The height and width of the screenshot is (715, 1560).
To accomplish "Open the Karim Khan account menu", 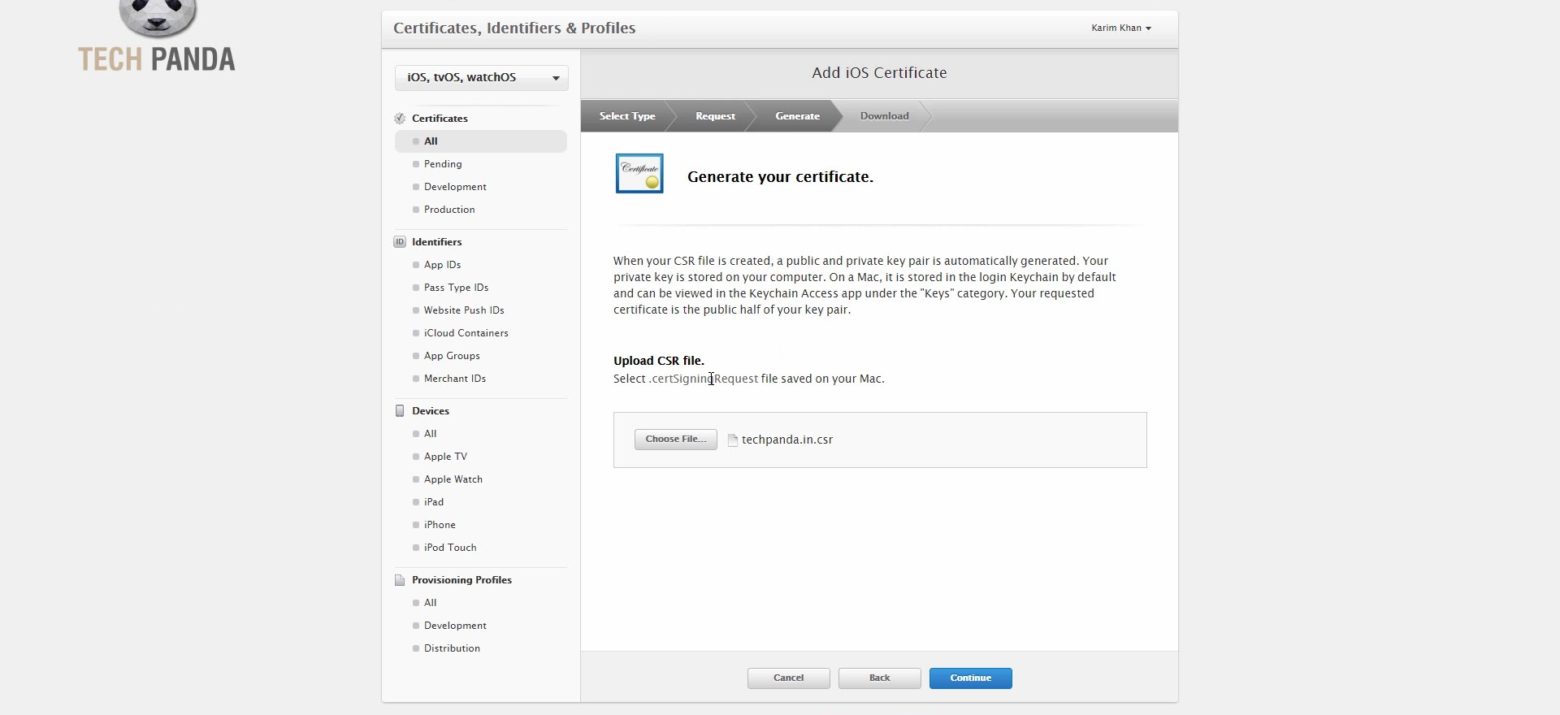I will pos(1121,28).
